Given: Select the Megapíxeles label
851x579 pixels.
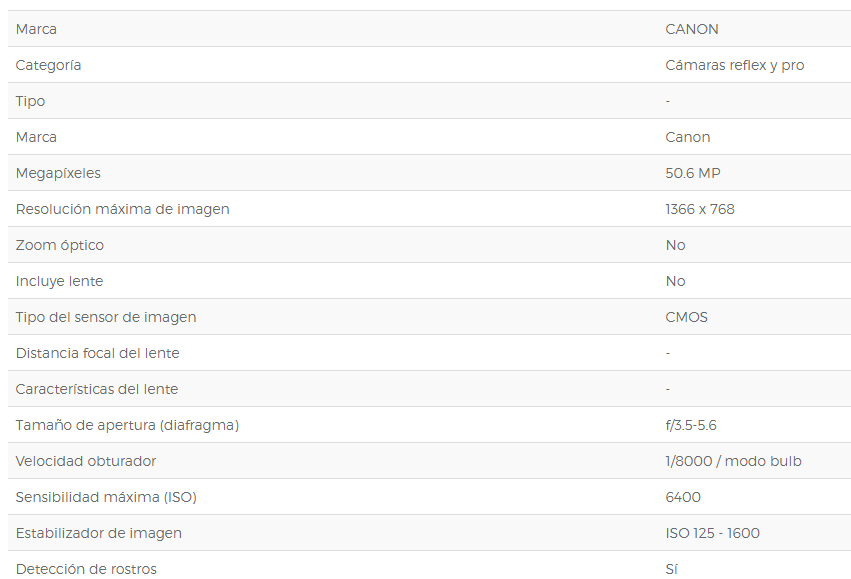Looking at the screenshot, I should click(x=58, y=174).
